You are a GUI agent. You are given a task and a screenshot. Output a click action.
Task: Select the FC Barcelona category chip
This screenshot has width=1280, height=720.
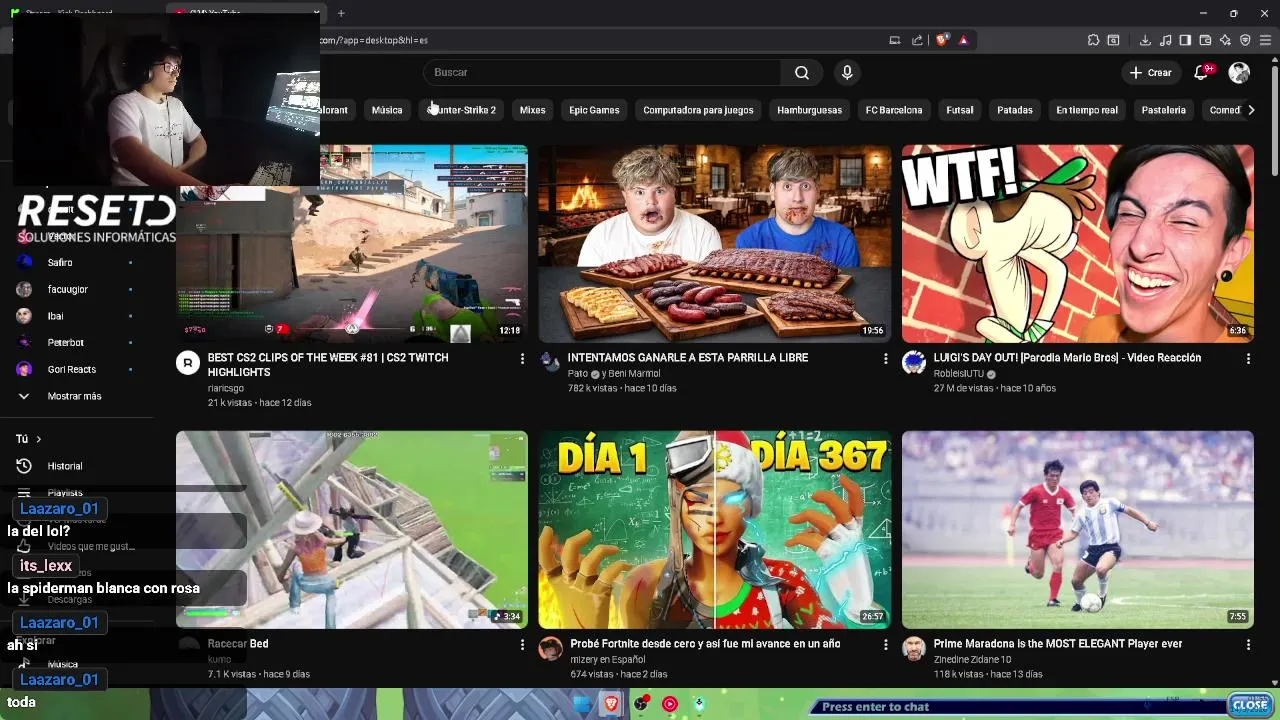click(894, 110)
